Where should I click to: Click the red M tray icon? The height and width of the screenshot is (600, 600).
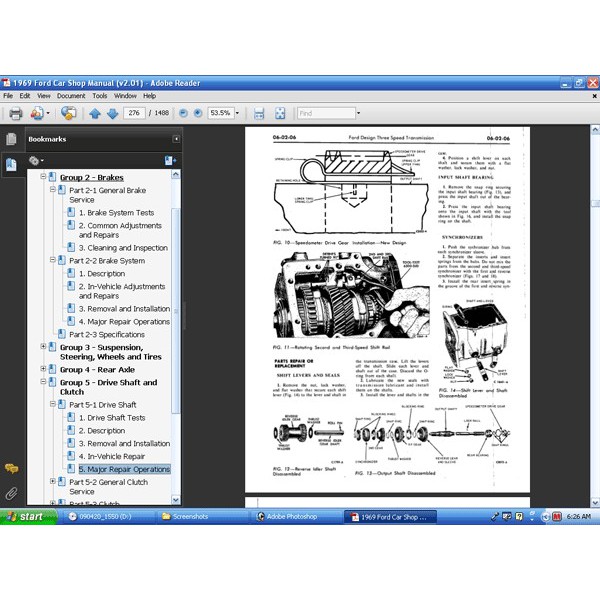click(x=557, y=517)
